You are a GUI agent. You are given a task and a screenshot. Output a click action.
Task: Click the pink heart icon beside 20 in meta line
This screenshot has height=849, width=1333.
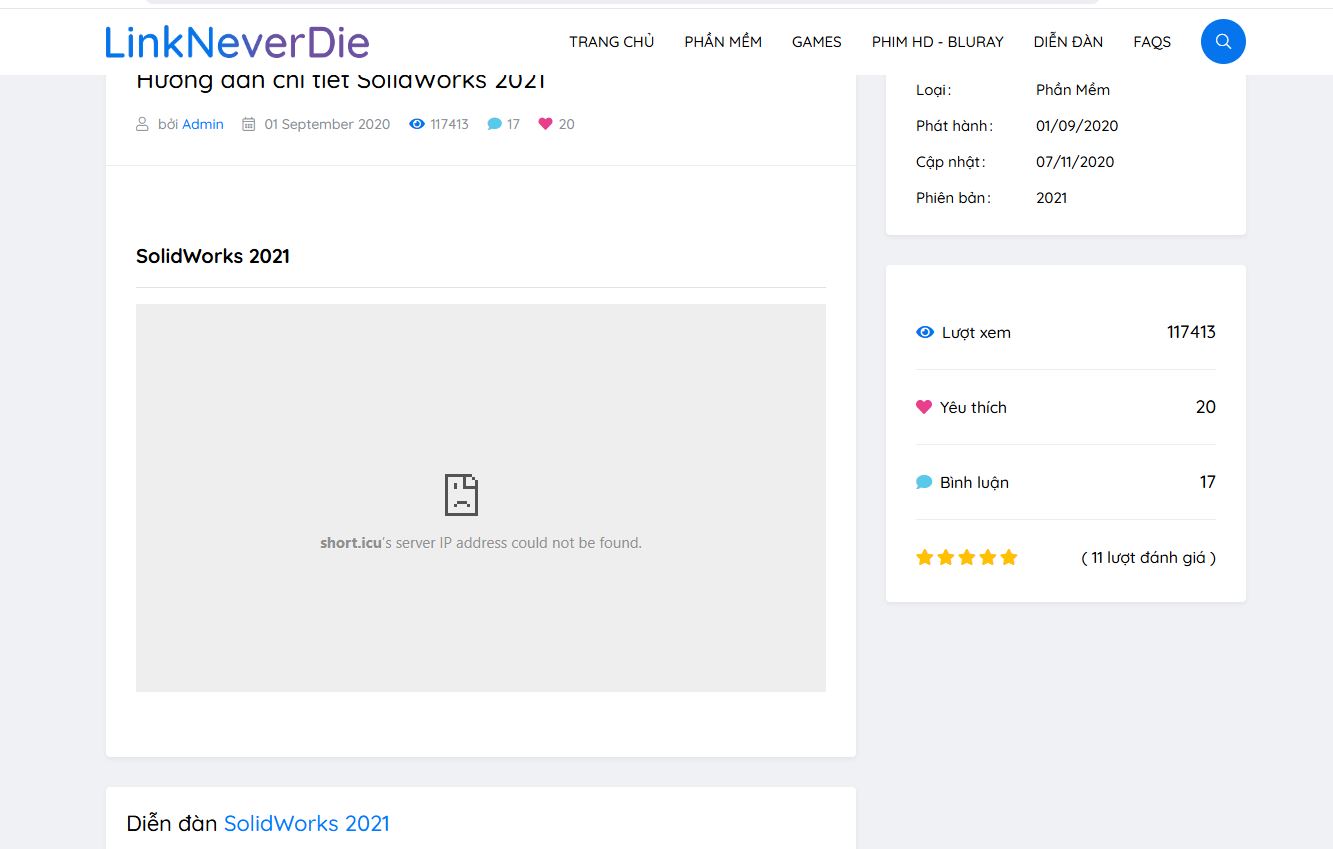tap(545, 124)
